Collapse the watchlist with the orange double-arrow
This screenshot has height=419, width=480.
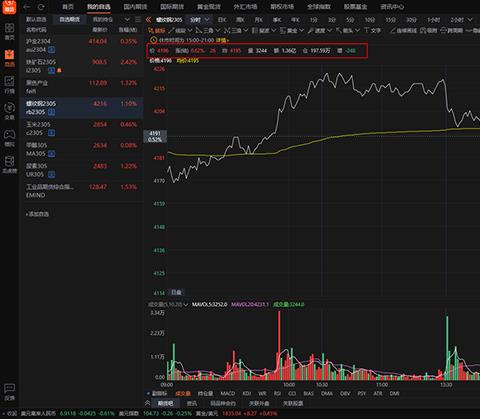pyautogui.click(x=149, y=20)
